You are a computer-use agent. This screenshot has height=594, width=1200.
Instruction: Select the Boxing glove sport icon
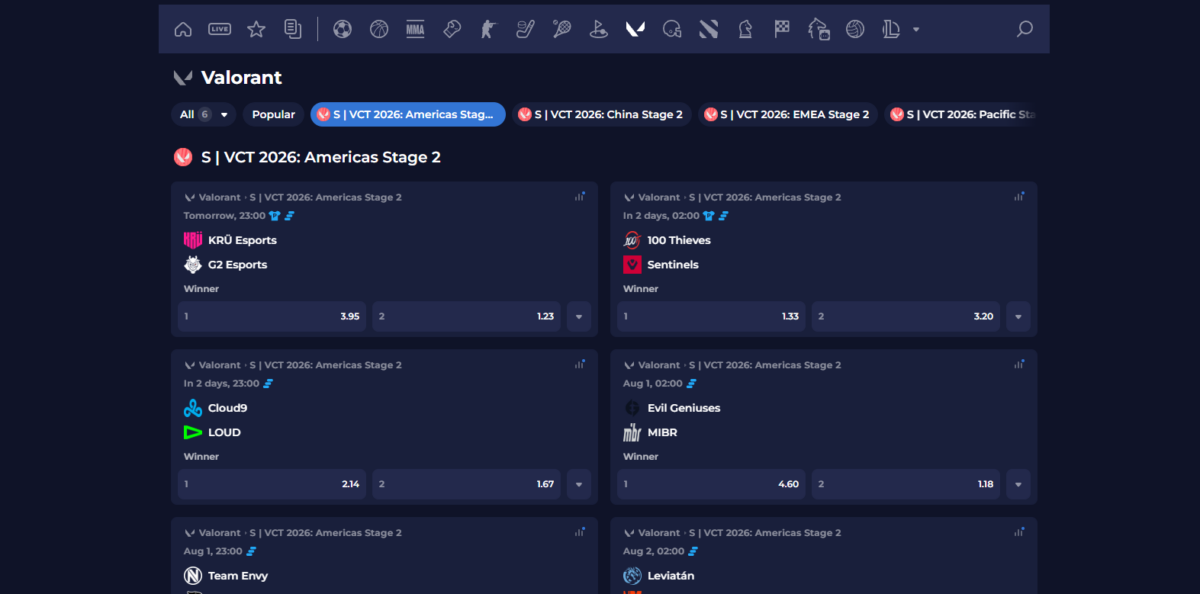452,29
